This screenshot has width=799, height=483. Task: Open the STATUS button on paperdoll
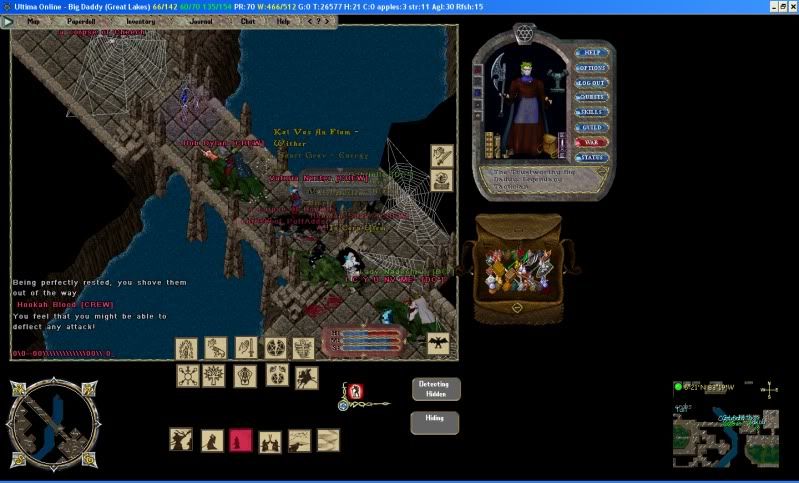(592, 158)
